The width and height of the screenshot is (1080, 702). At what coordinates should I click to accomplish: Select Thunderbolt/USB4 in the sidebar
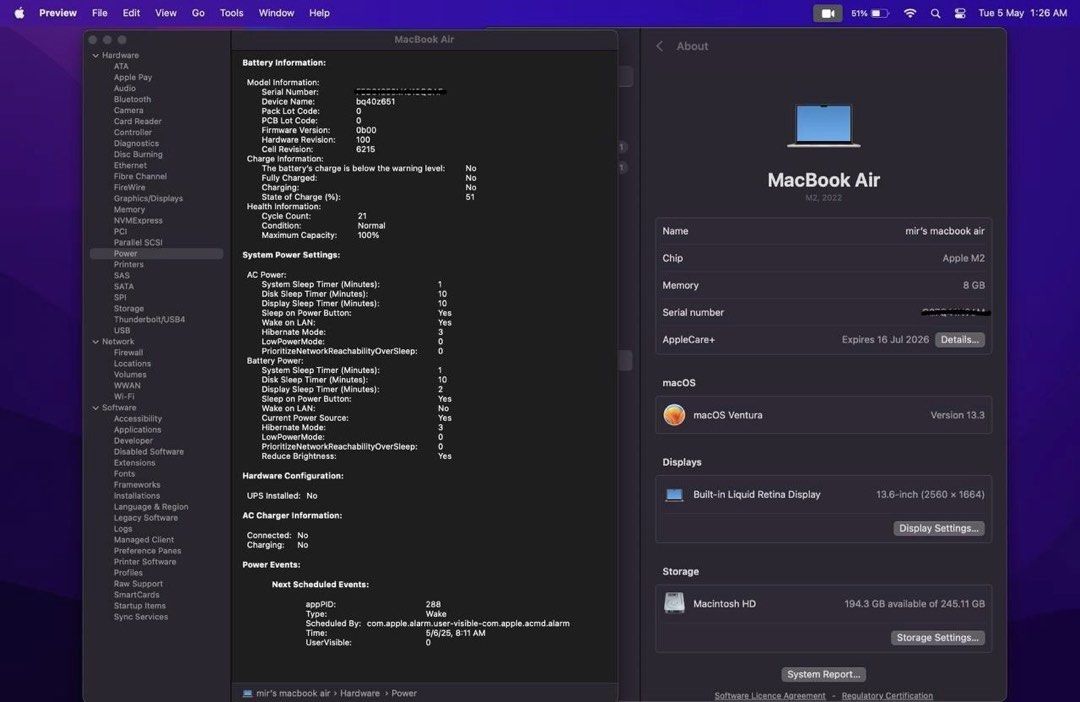click(149, 320)
